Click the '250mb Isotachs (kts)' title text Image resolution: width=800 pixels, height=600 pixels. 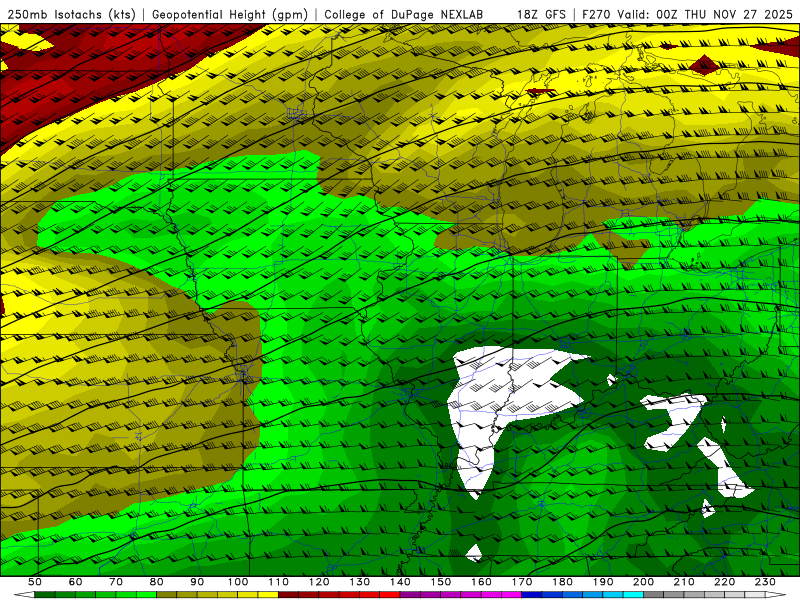(71, 14)
